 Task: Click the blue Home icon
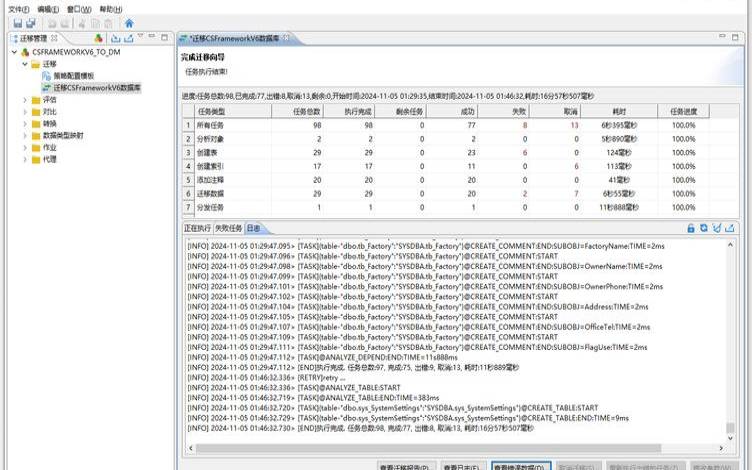[x=129, y=23]
